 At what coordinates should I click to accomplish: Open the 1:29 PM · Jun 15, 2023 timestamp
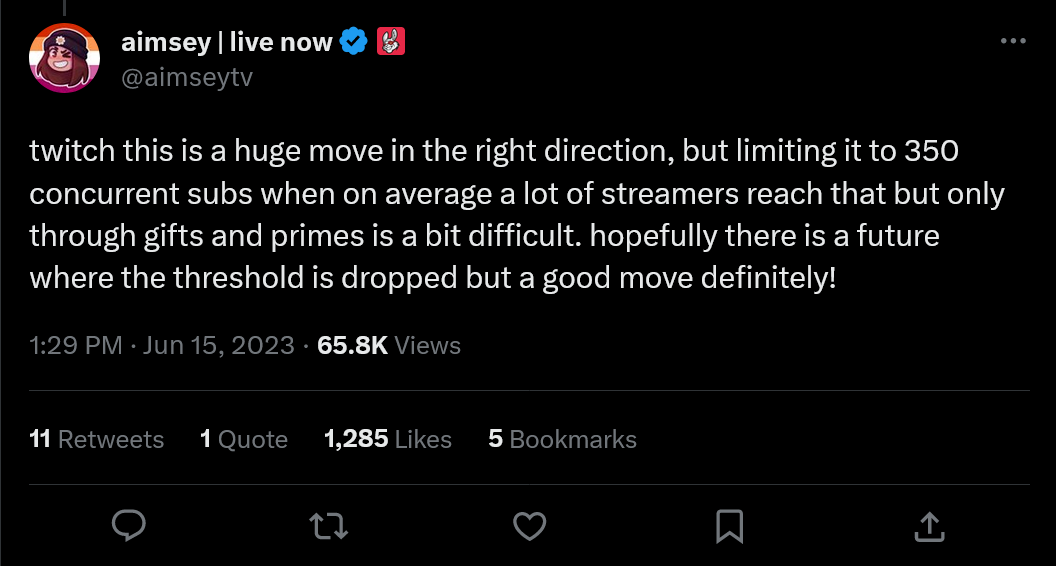tap(162, 346)
